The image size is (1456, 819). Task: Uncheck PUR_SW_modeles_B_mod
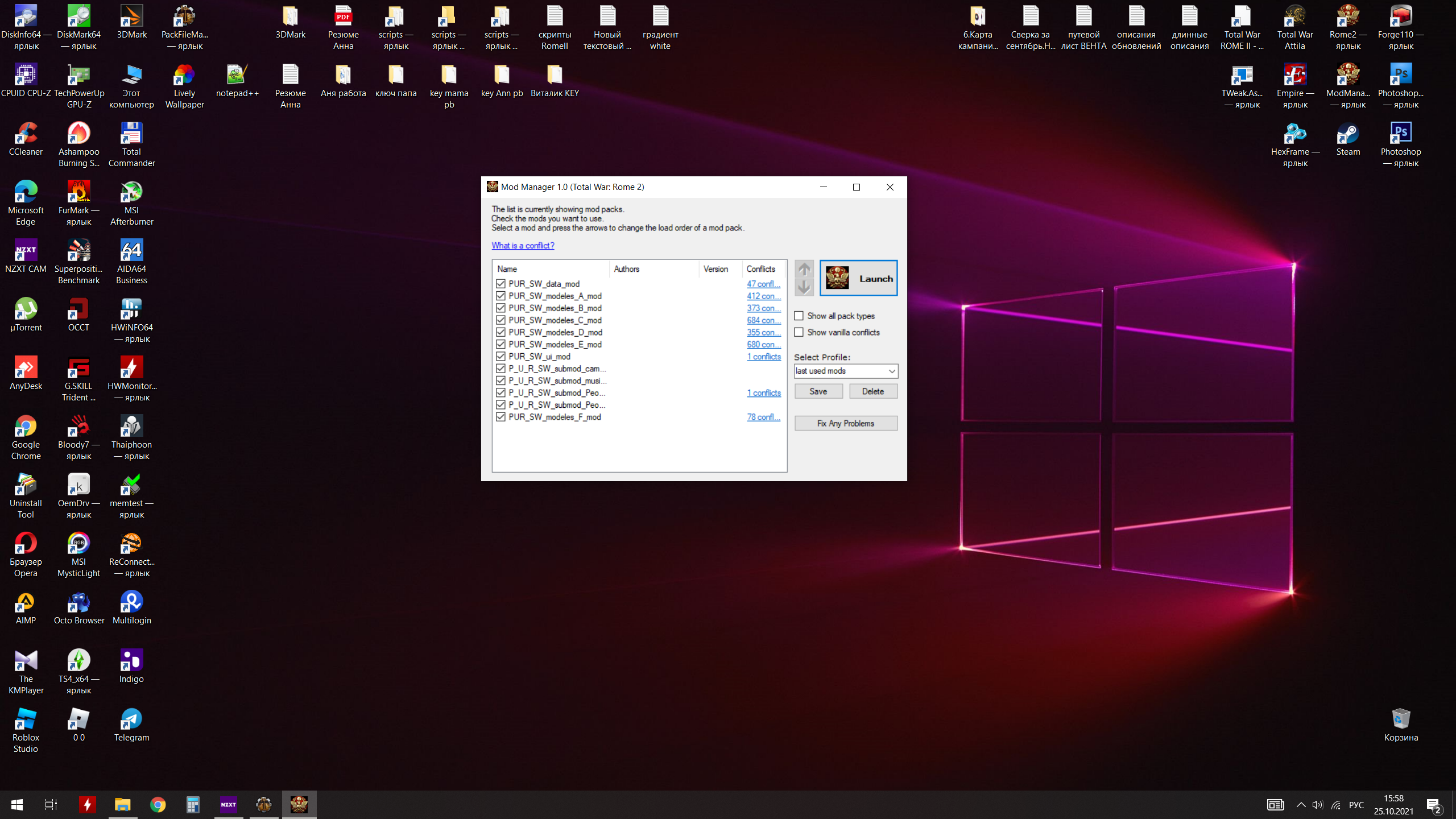[500, 308]
